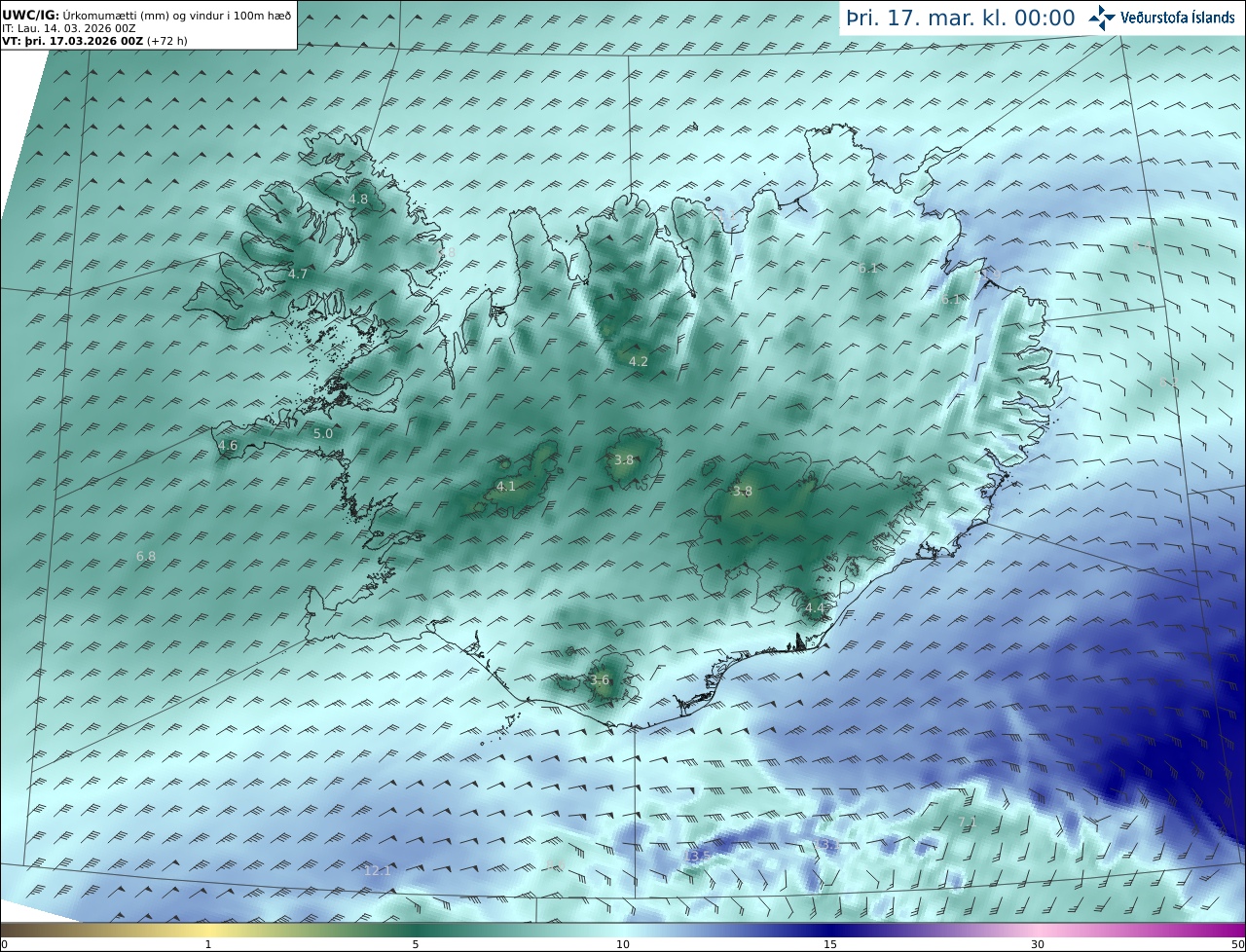Click the 12.1 value label over the ocean
The height and width of the screenshot is (952, 1246).
[378, 870]
